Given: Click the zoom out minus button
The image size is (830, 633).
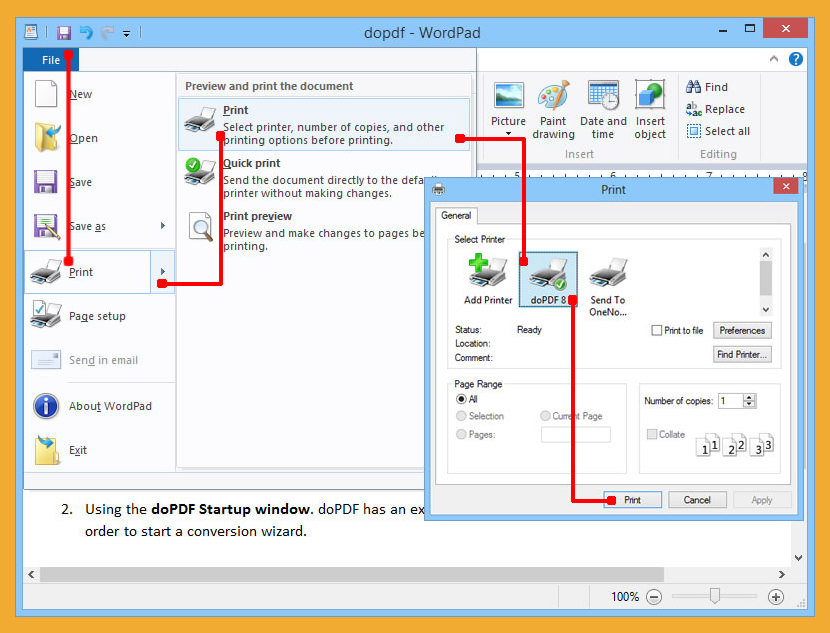Looking at the screenshot, I should pos(654,597).
